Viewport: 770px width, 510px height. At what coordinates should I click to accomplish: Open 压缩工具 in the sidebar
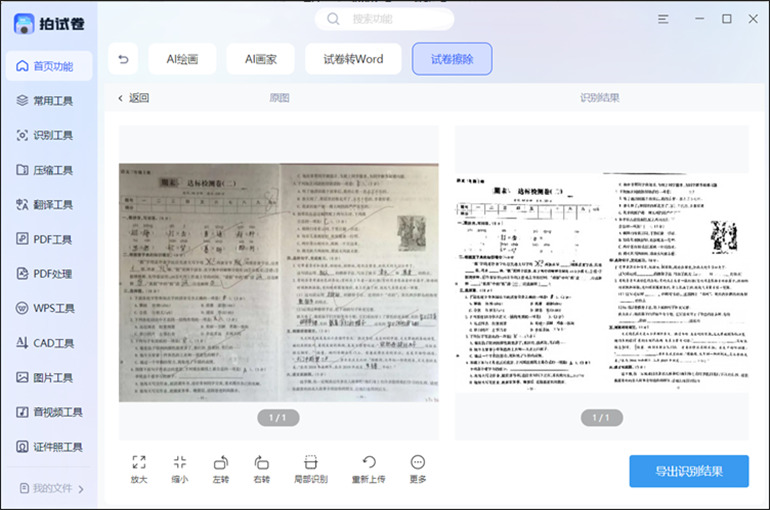[x=45, y=170]
